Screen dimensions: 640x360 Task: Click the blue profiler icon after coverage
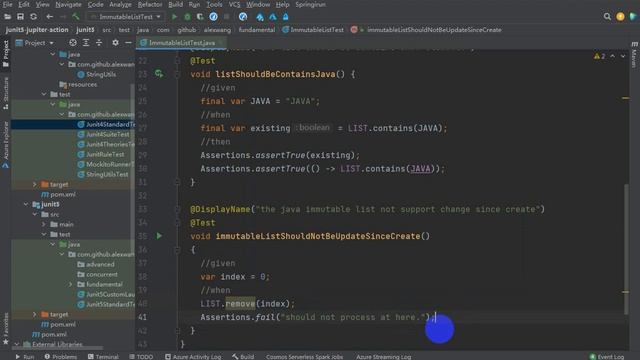pos(213,17)
